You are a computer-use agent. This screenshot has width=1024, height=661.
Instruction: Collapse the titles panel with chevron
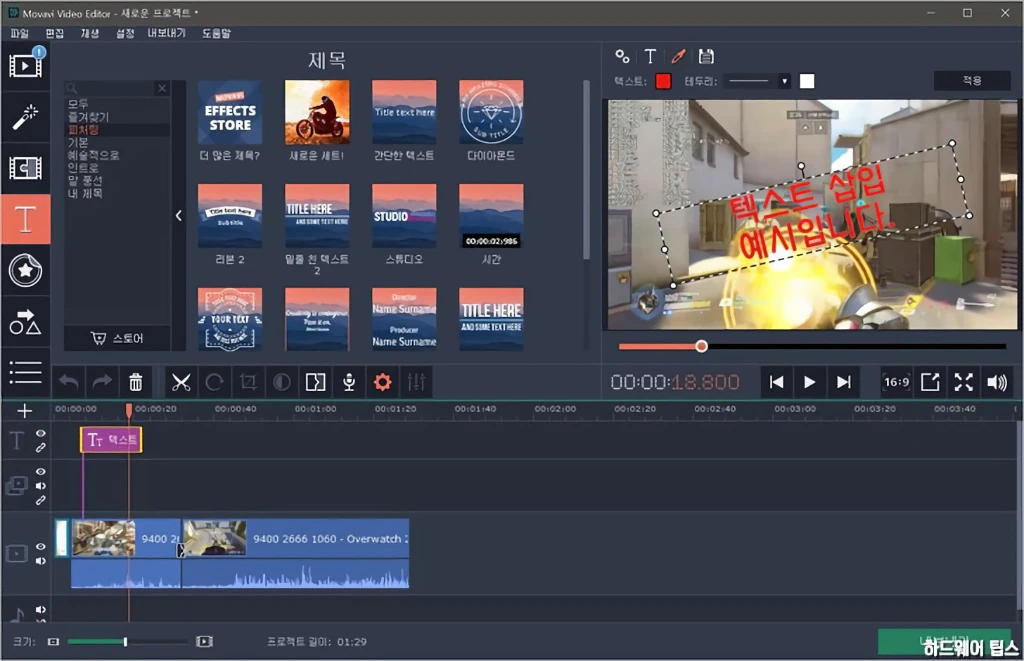(x=178, y=216)
